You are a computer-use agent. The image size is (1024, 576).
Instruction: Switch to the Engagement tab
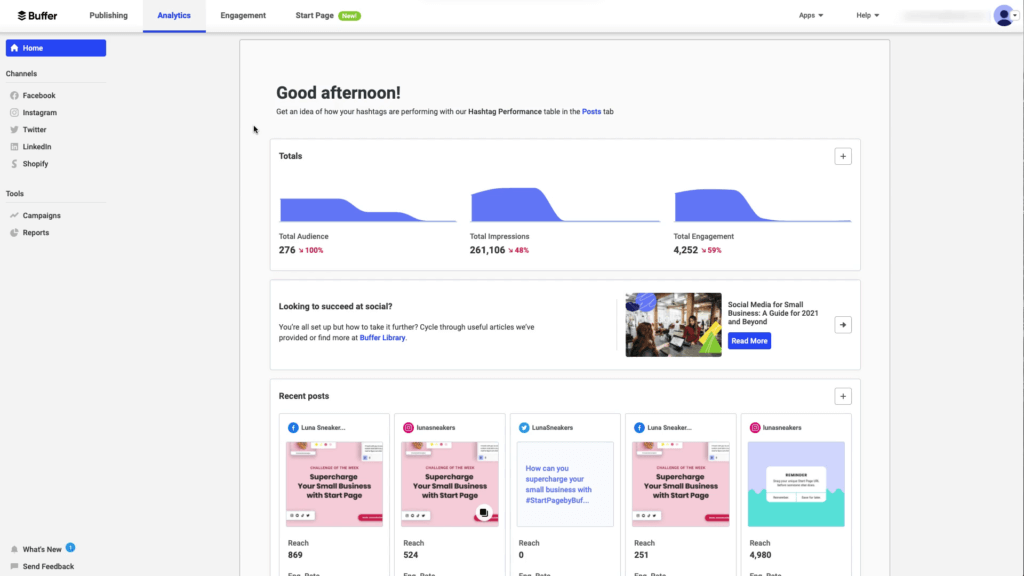pyautogui.click(x=243, y=16)
